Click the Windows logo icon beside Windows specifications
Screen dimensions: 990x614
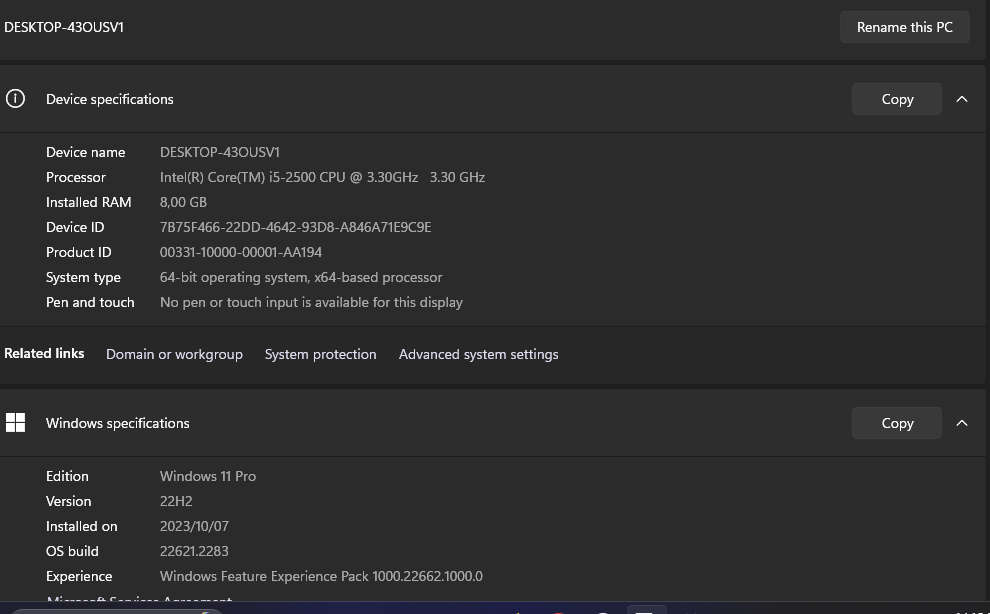point(16,423)
